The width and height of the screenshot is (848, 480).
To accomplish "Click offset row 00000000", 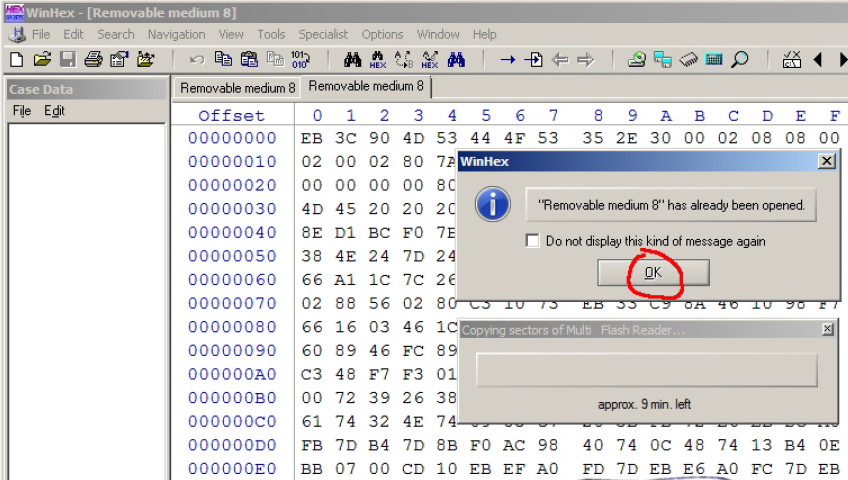I will point(232,138).
